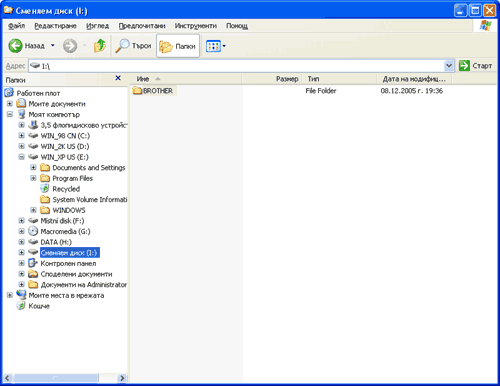
Task: Go up one folder level icon
Action: (100, 46)
